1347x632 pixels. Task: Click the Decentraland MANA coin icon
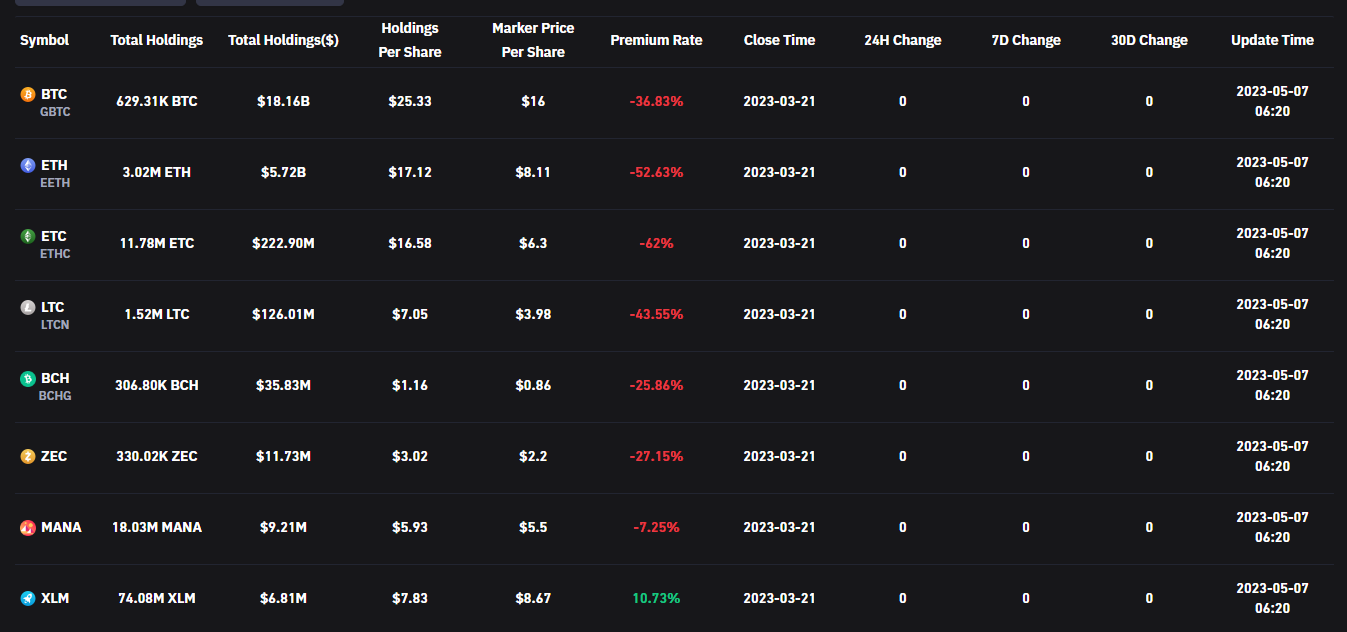(28, 527)
